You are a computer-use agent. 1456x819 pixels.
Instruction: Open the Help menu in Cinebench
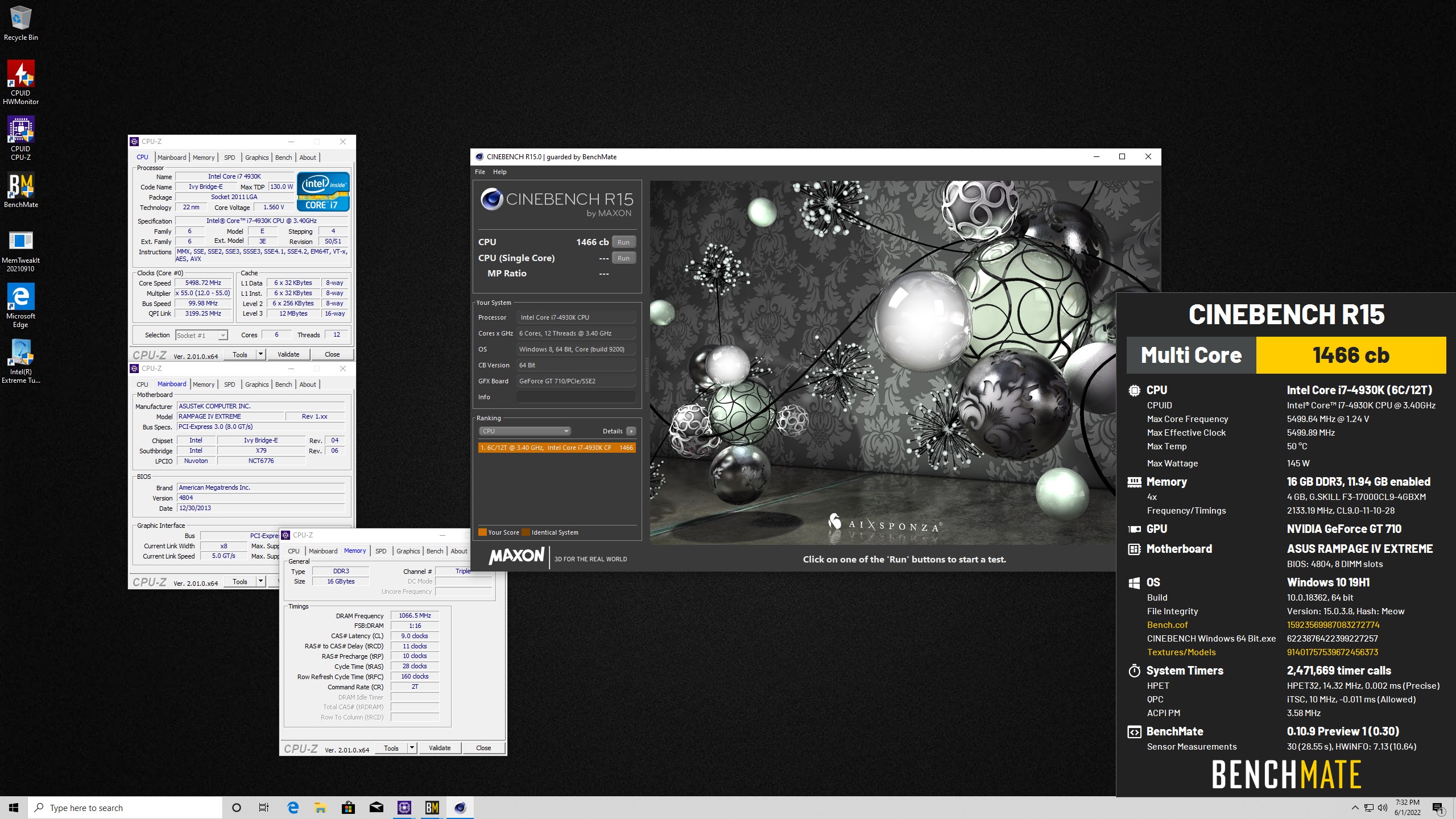click(499, 172)
